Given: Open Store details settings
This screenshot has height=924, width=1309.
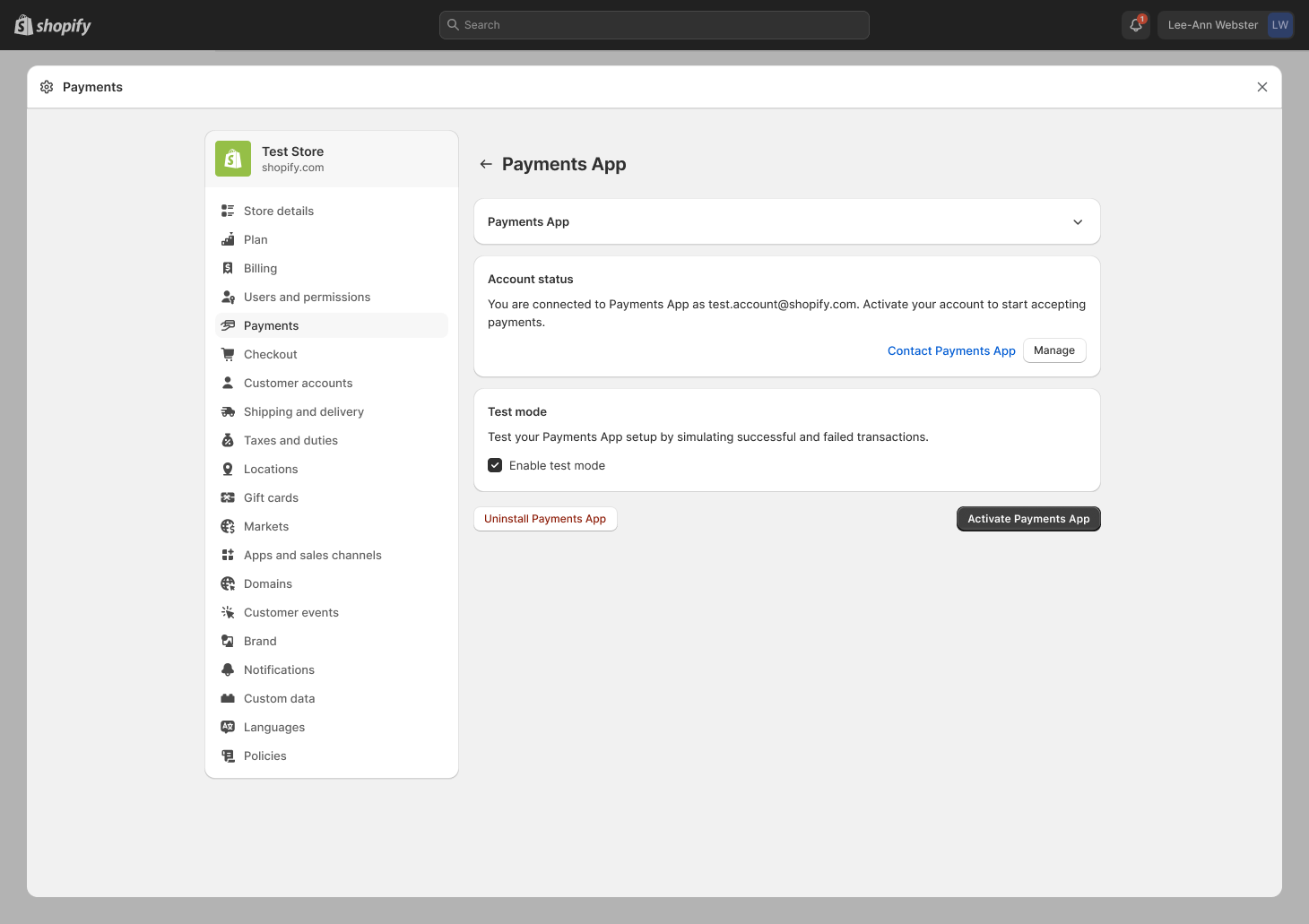Looking at the screenshot, I should click(332, 211).
